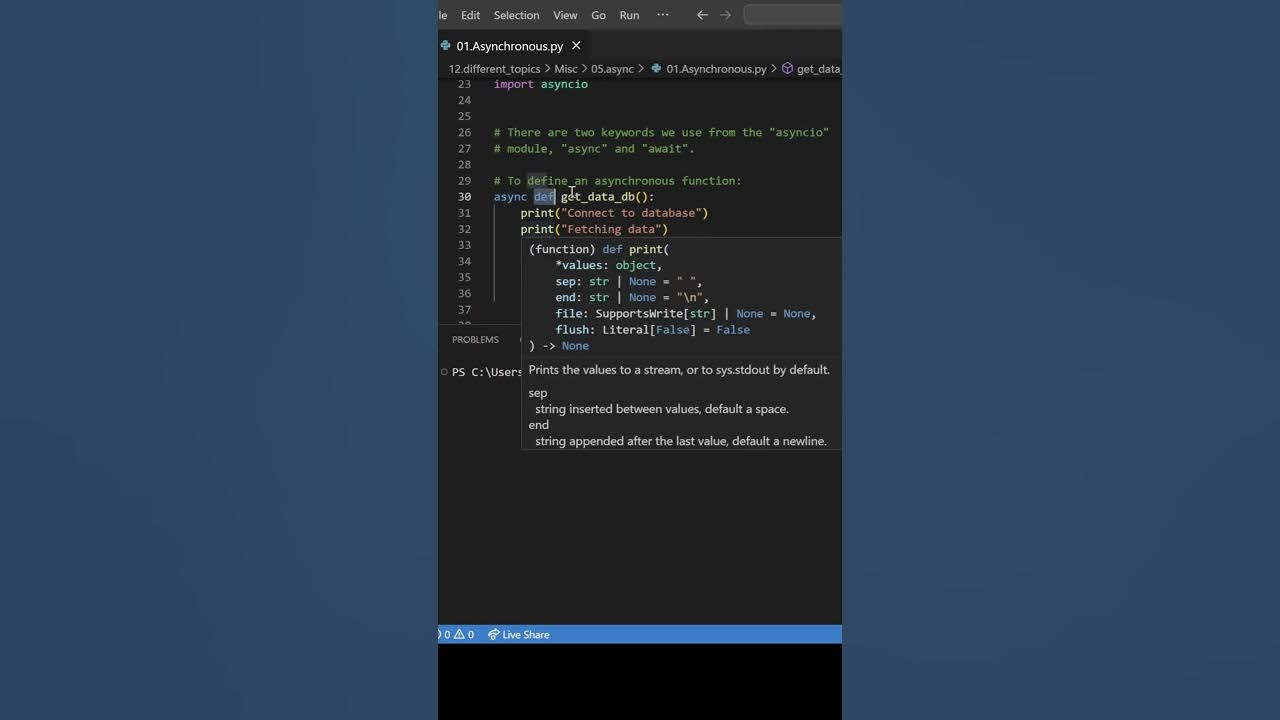Click print("Fetching data") line
This screenshot has width=1280, height=720.
point(594,229)
